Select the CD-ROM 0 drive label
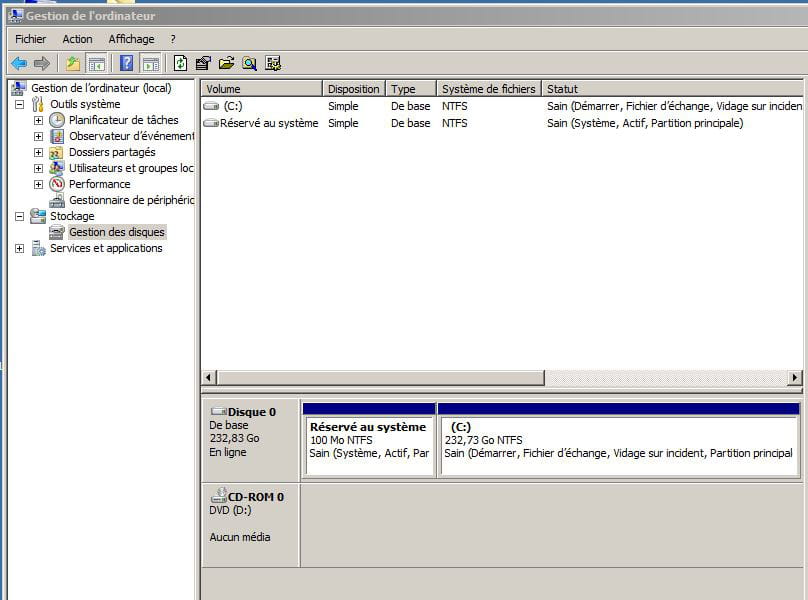Viewport: 808px width, 600px height. pos(251,525)
